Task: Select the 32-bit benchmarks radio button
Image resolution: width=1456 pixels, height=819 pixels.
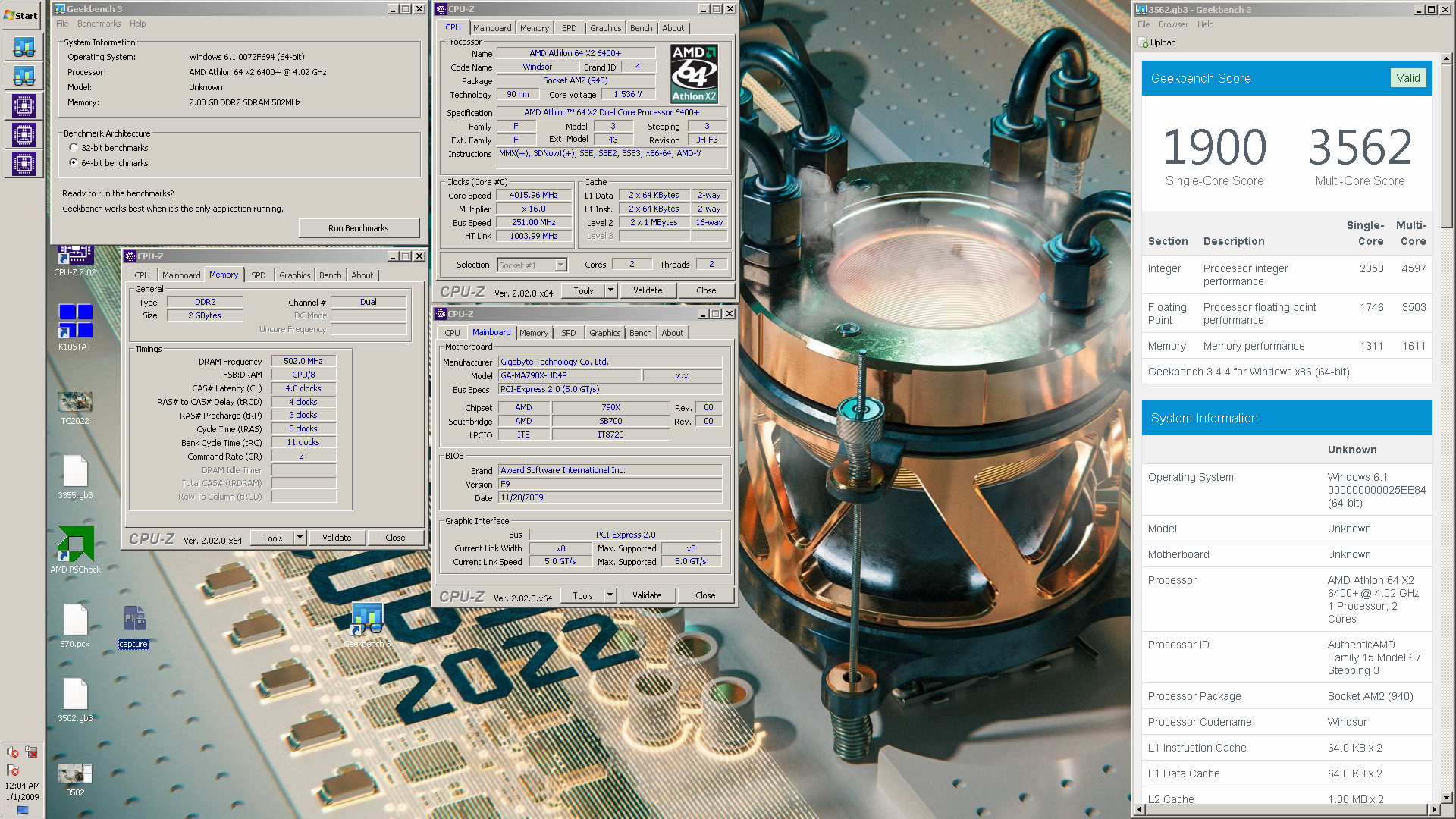Action: [74, 148]
